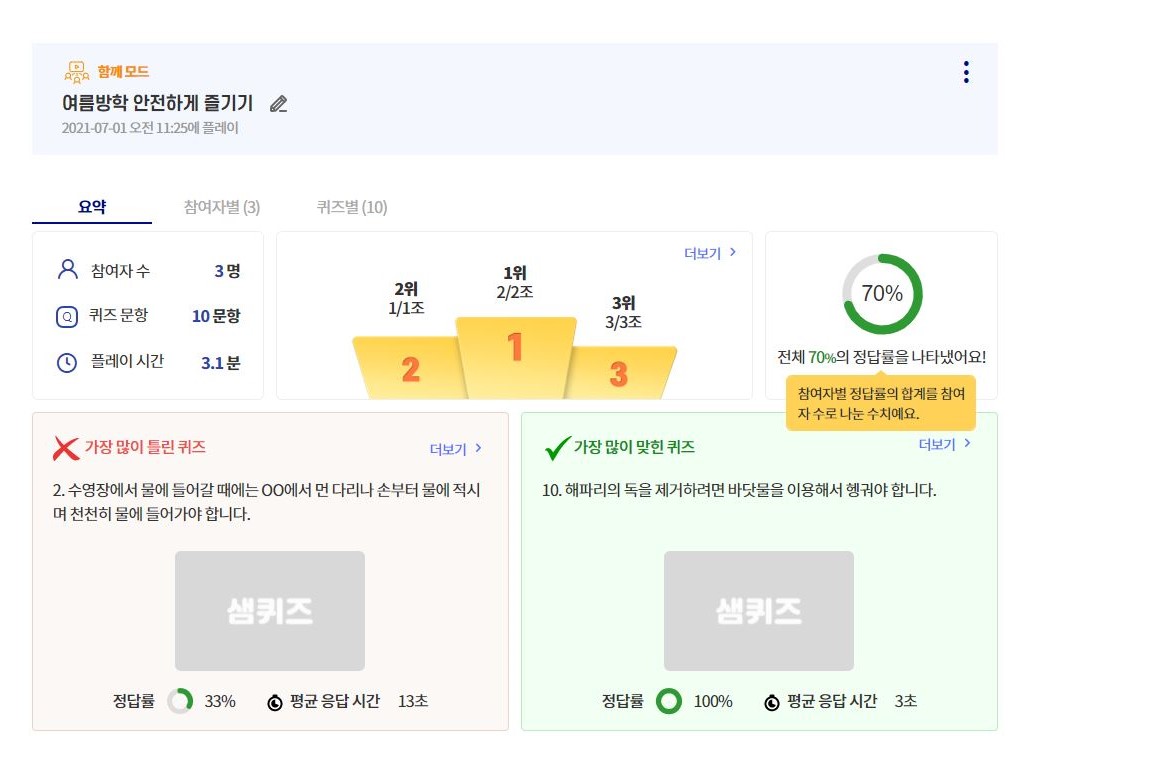The image size is (1173, 778).
Task: Click the red X most-missed quiz icon
Action: pos(66,448)
